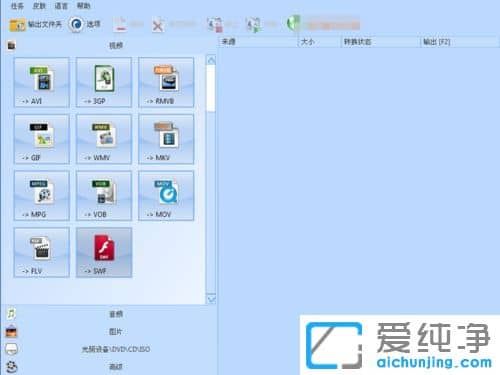The height and width of the screenshot is (375, 500).
Task: Select the -> 3GP conversion tile
Action: click(104, 82)
